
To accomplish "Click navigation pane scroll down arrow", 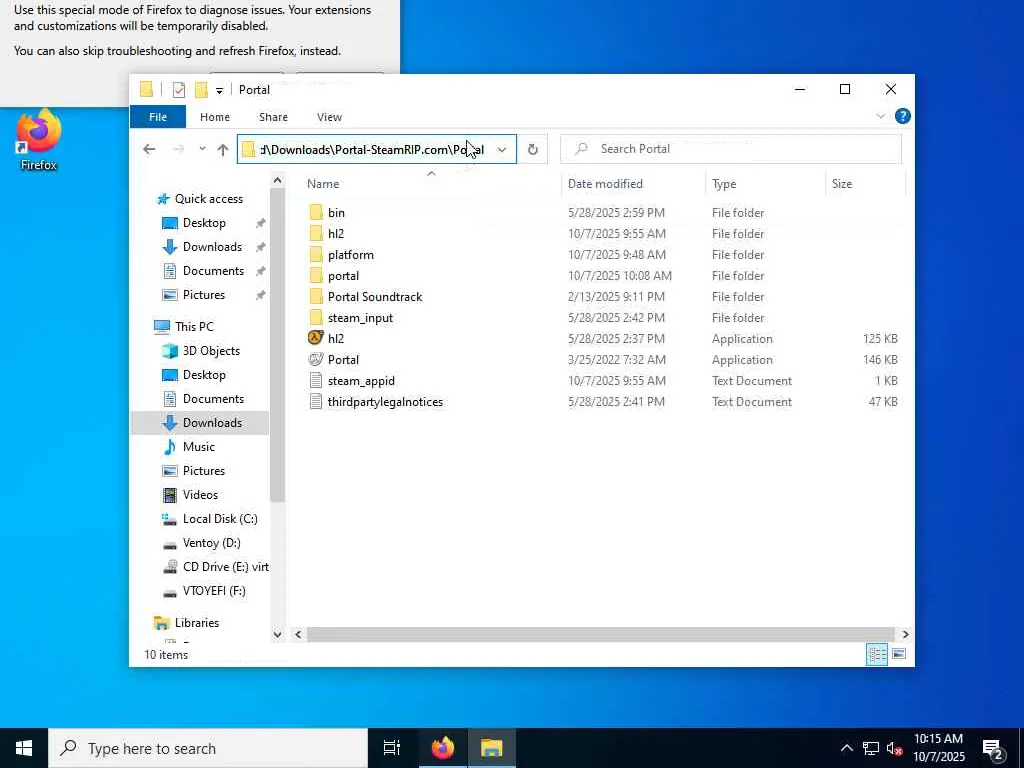I will click(278, 634).
